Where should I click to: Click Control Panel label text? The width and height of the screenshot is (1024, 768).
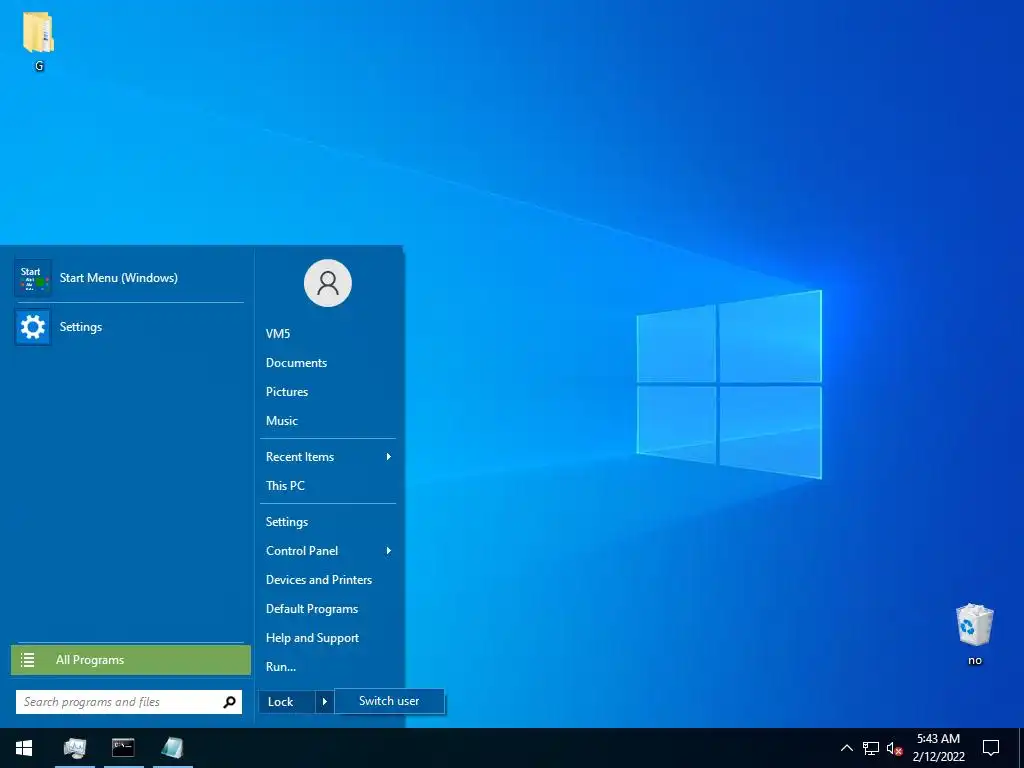click(302, 551)
